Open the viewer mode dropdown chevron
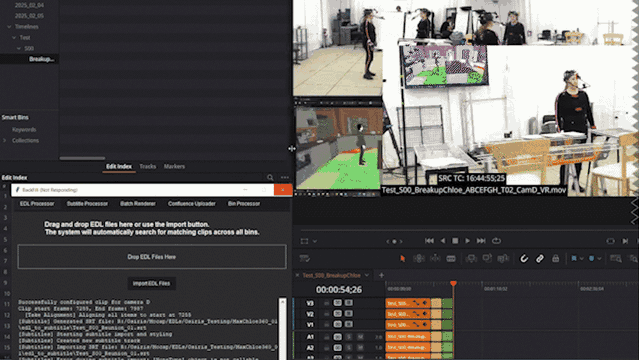The width and height of the screenshot is (640, 360). click(315, 241)
